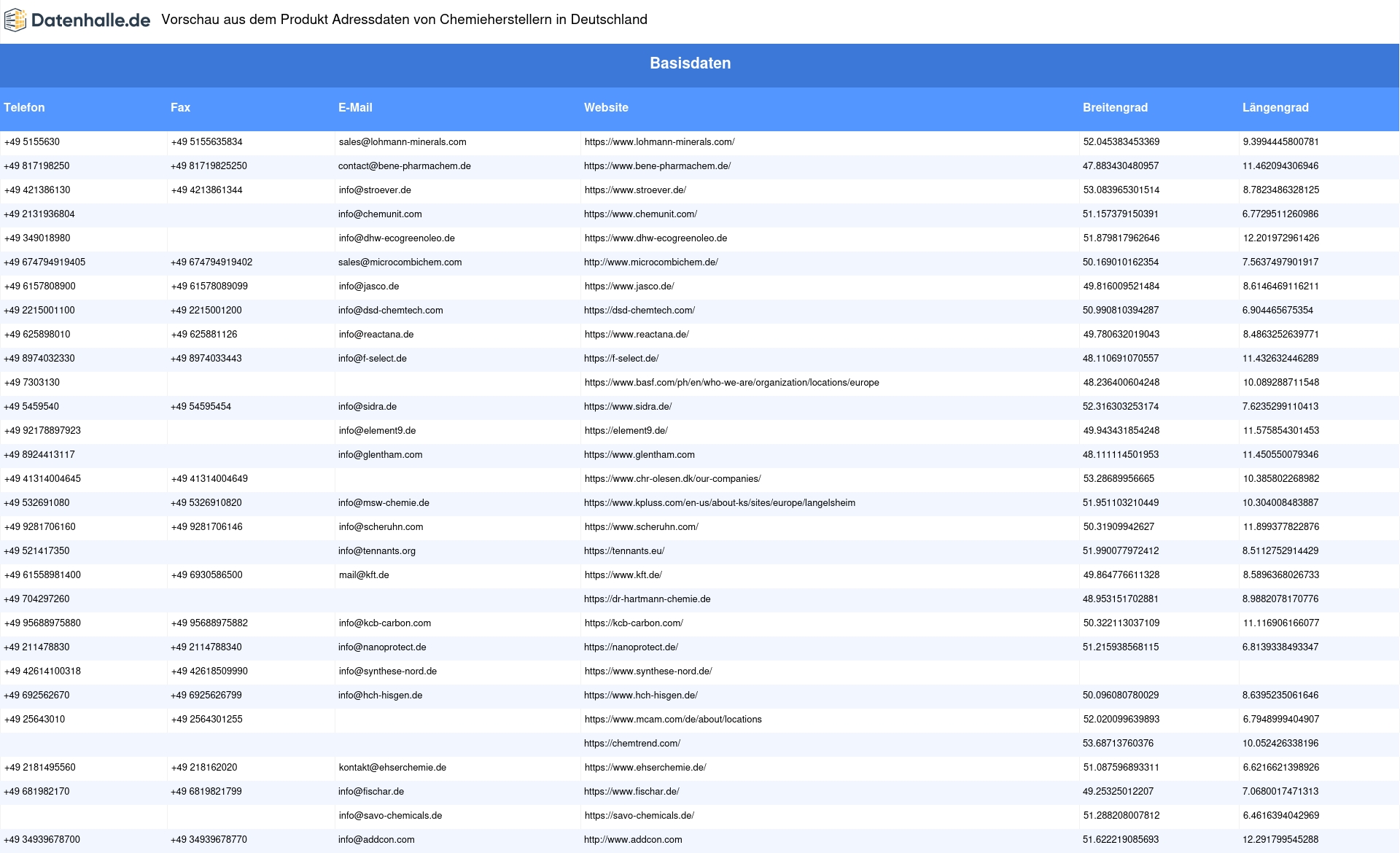This screenshot has width=1400, height=853.
Task: Click the Vorschau page title text
Action: [x=404, y=20]
